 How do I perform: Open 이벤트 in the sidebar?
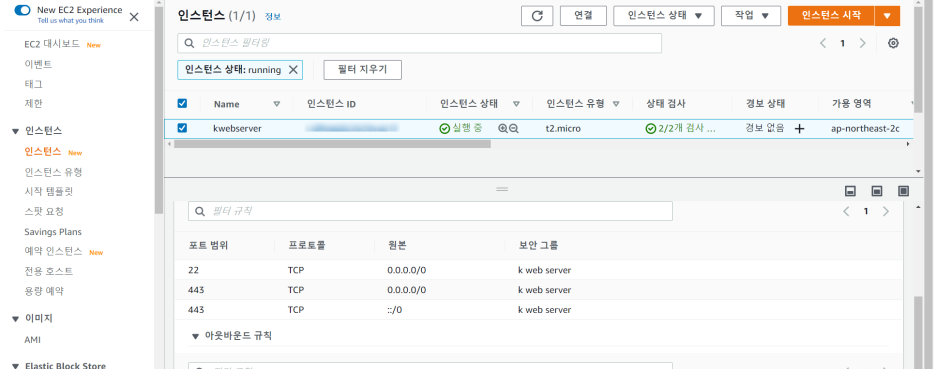point(38,64)
